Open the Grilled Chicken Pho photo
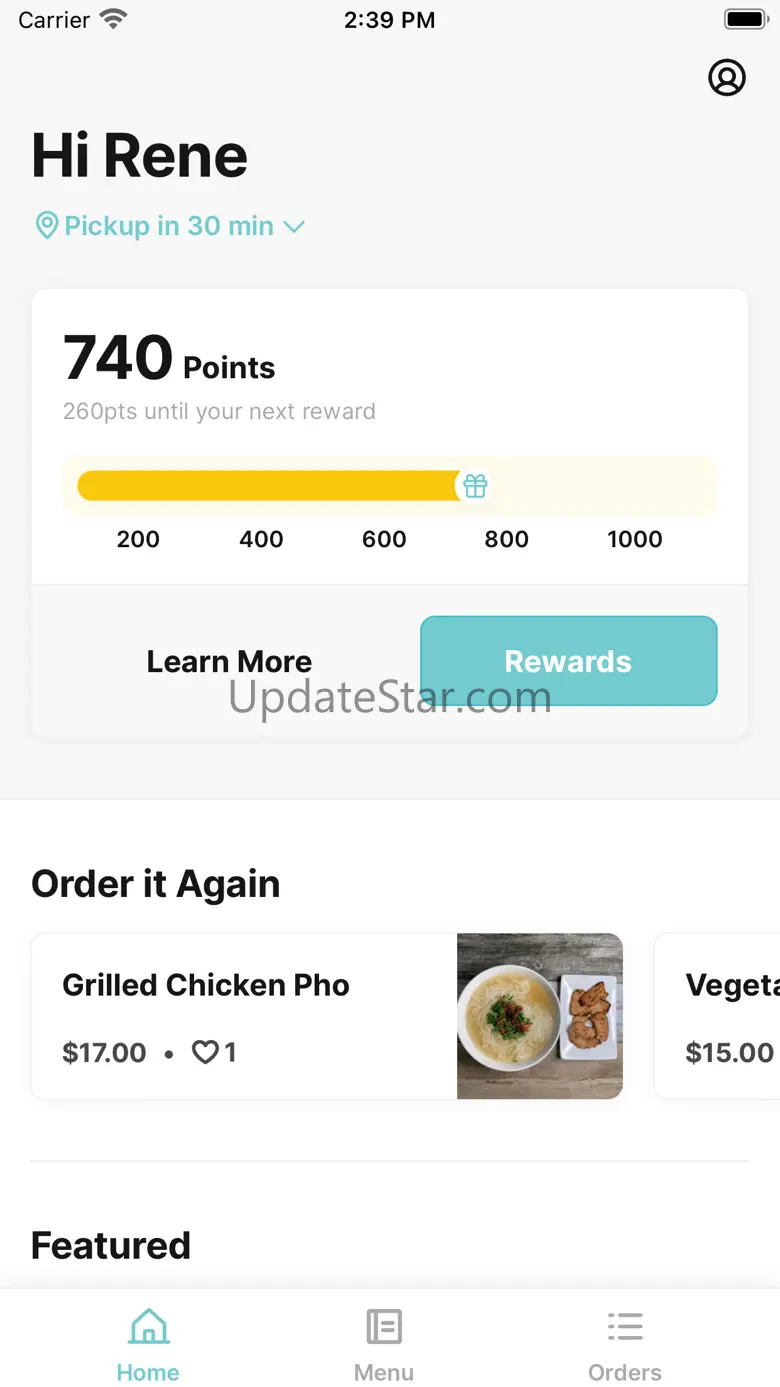Viewport: 780px width, 1387px height. tap(540, 1016)
